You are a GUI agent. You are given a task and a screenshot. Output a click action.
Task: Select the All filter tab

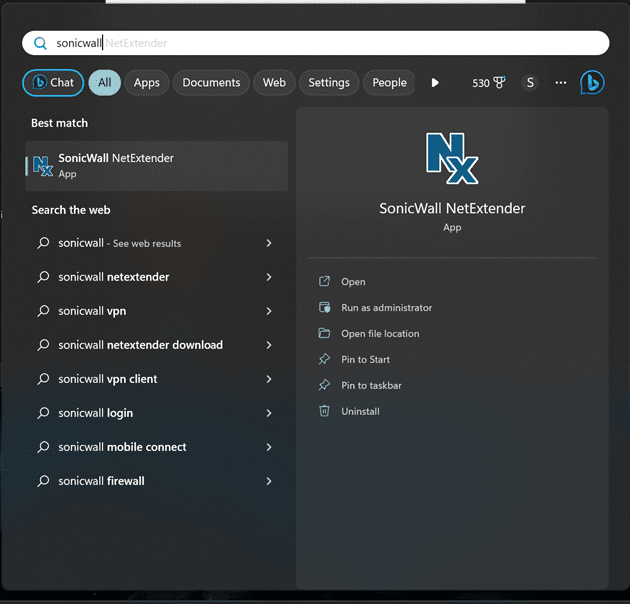(104, 83)
